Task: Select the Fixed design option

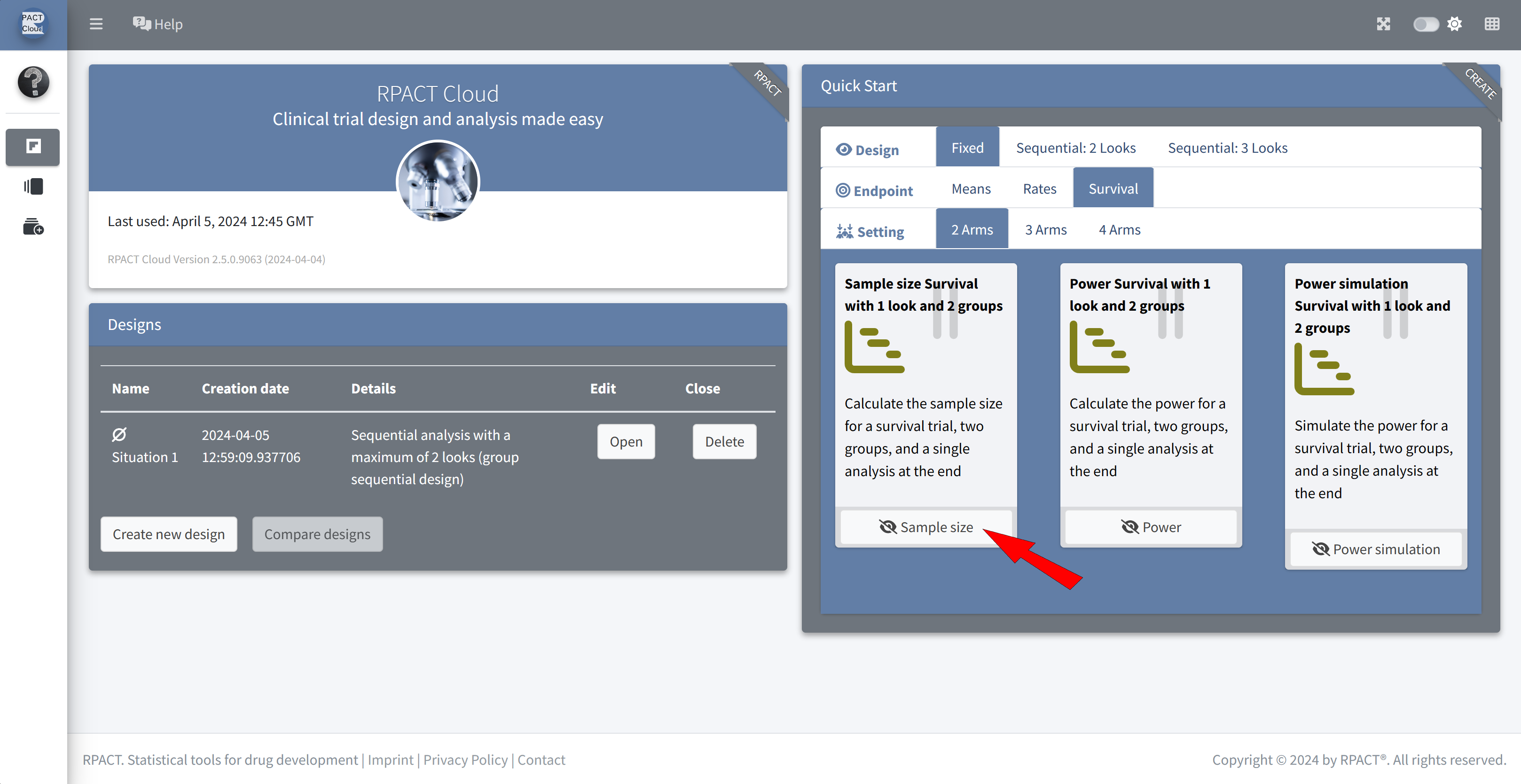Action: coord(967,148)
